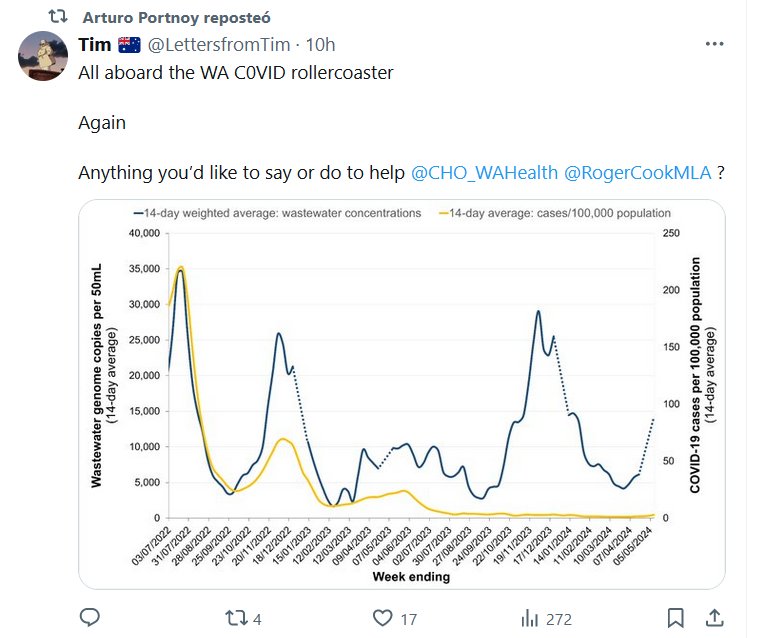Screen dimensions: 764x638
Task: Click the 'Arturo Portnoy reposteó' label
Action: click(x=177, y=18)
